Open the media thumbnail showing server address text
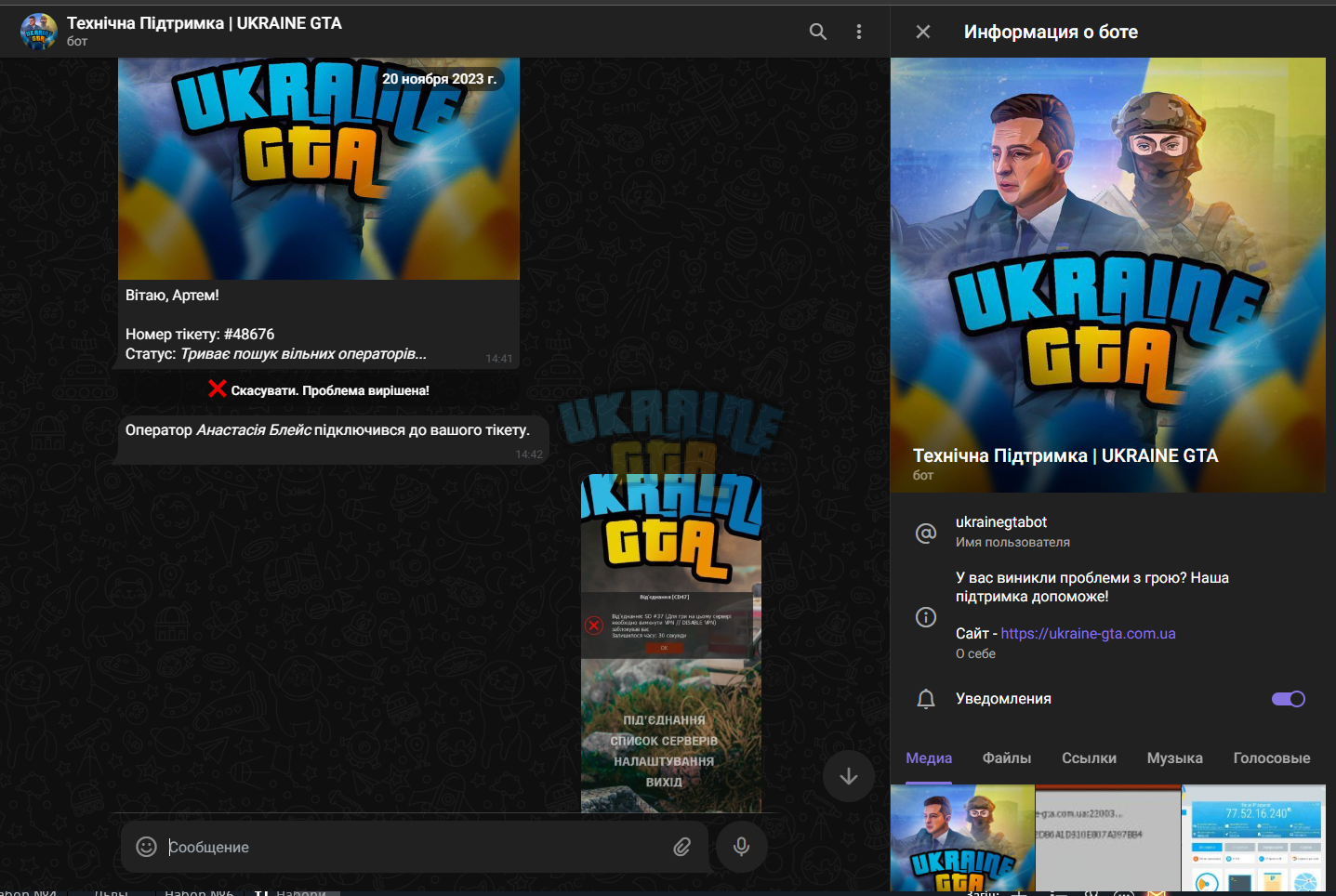This screenshot has width=1336, height=896. point(1108,837)
